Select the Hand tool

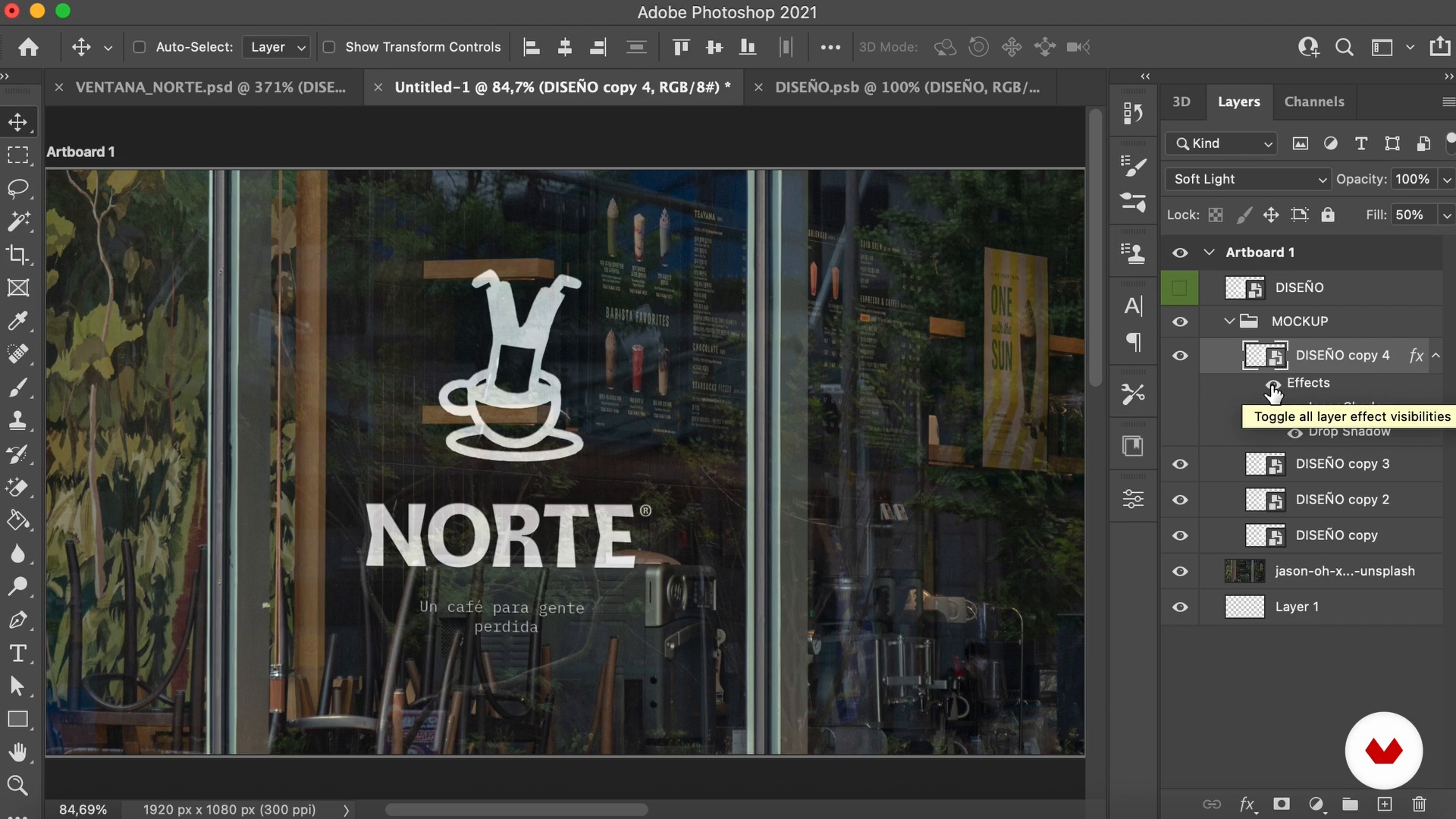click(17, 752)
